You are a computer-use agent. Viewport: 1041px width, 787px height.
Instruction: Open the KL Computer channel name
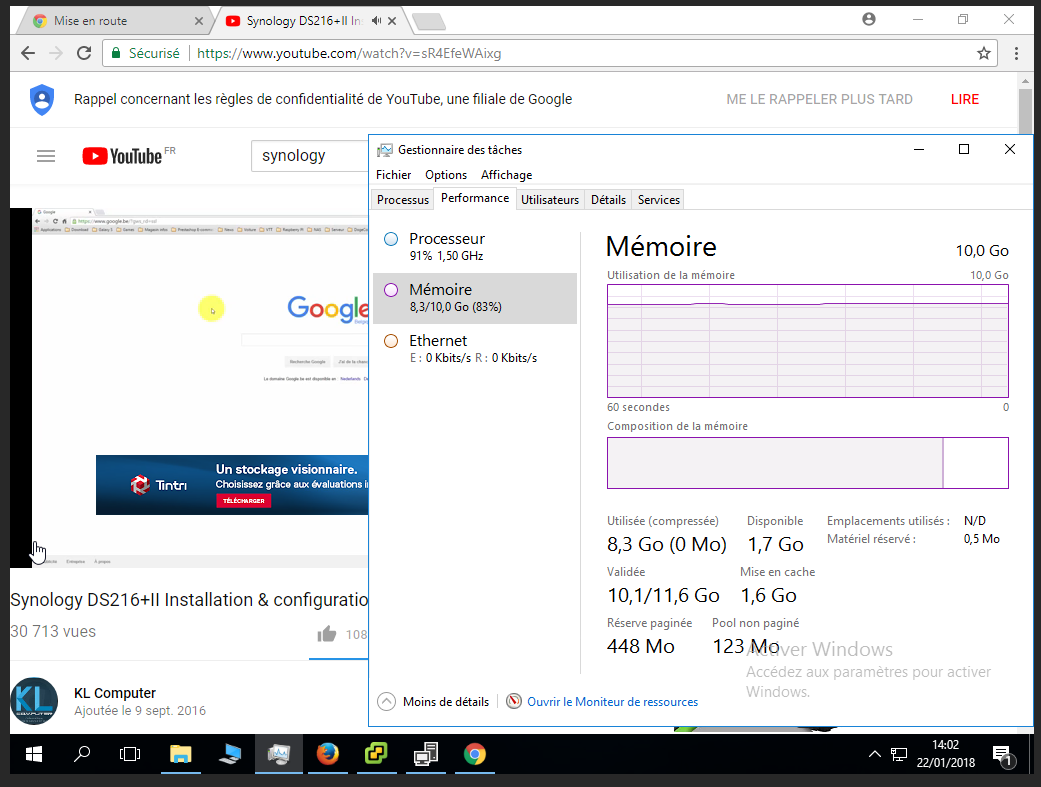[115, 693]
